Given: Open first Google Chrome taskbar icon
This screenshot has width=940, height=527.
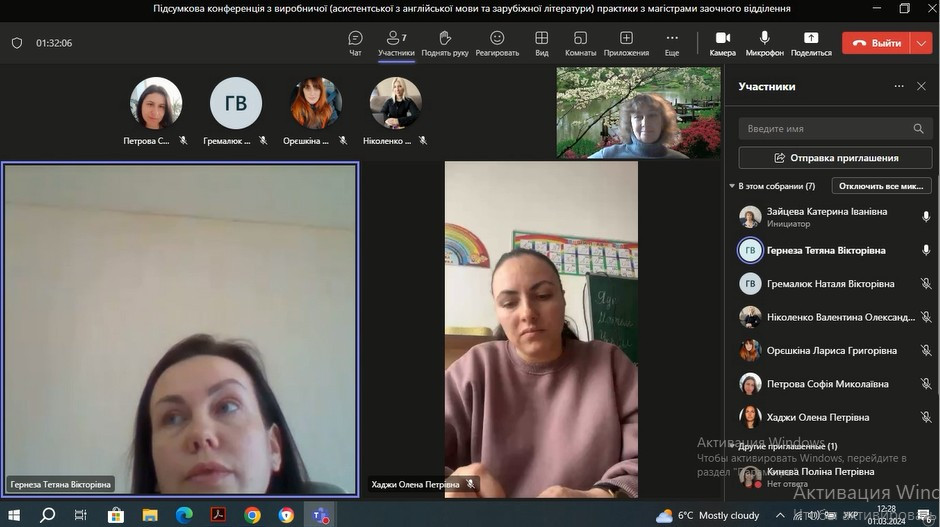Looking at the screenshot, I should click(x=252, y=515).
